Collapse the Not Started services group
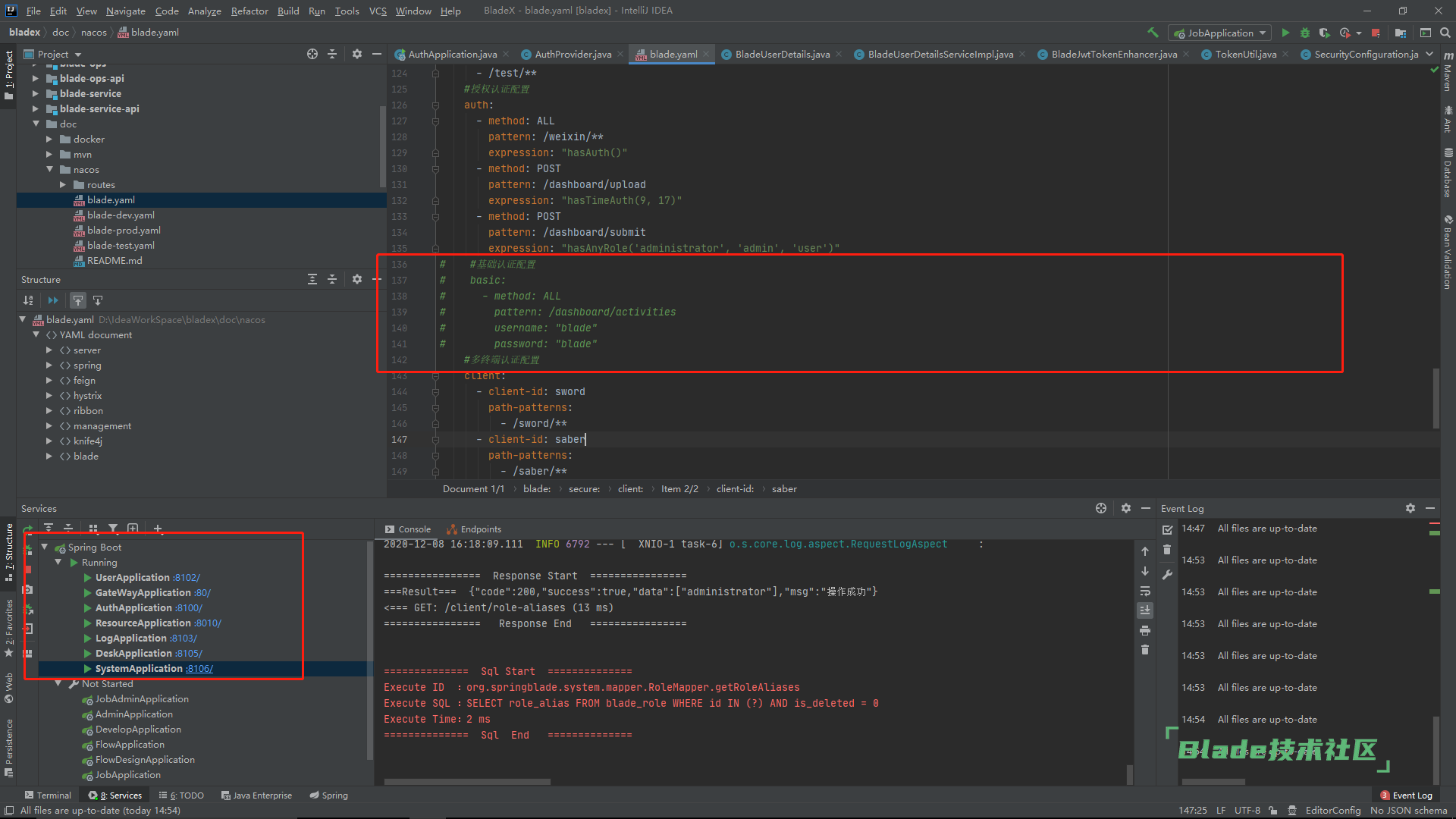This screenshot has width=1456, height=819. click(58, 683)
